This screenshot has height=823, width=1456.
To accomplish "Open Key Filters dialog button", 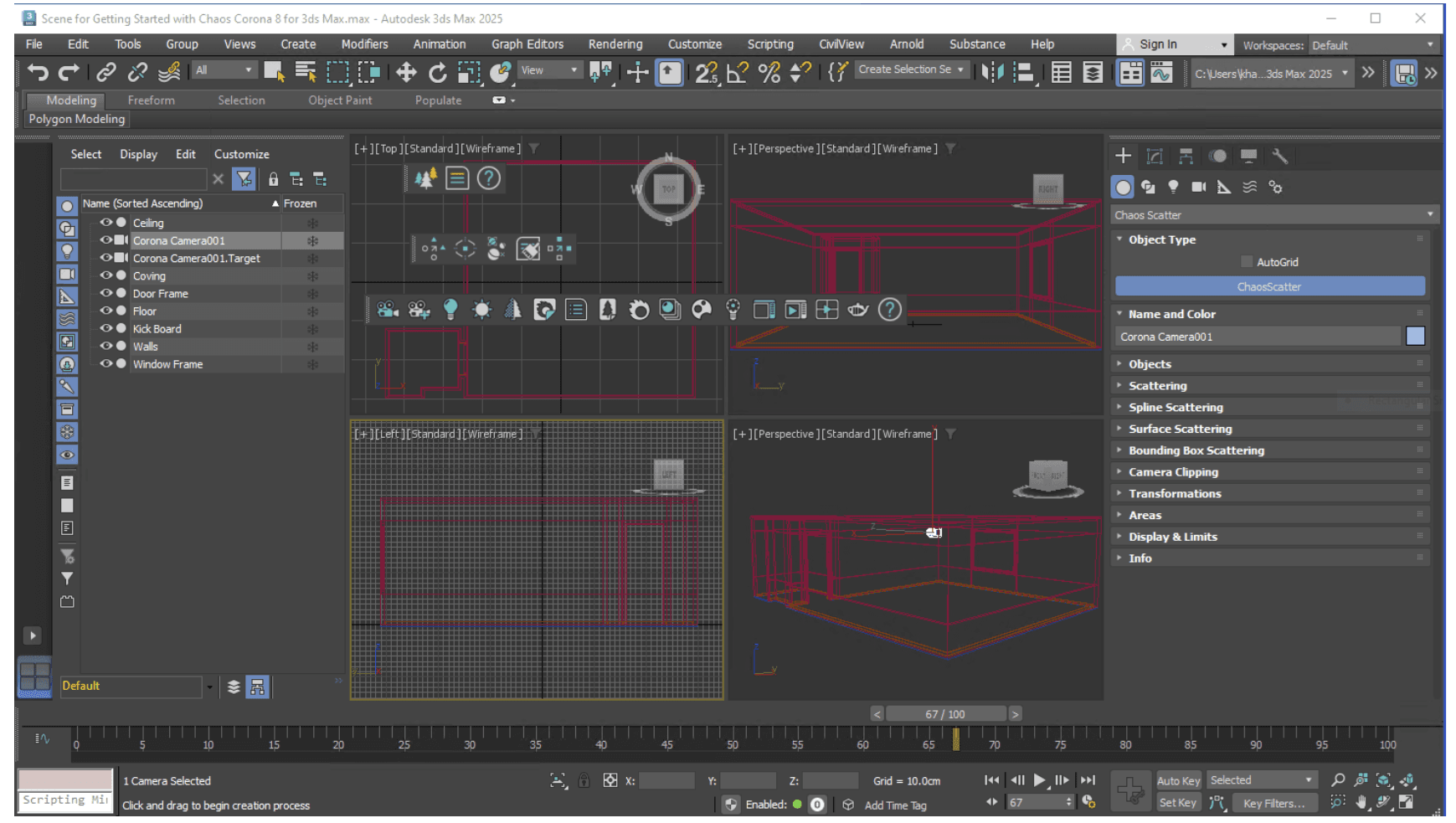I will pos(1273,803).
